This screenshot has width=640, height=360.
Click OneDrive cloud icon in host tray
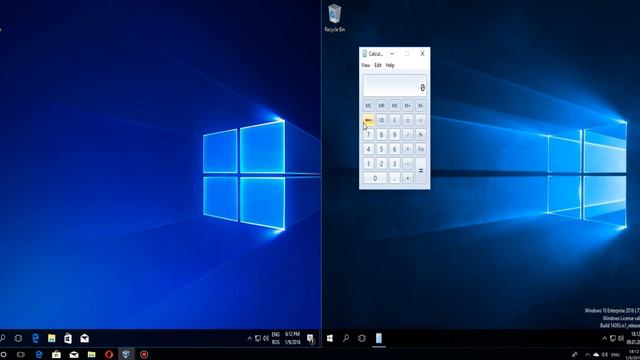596,354
